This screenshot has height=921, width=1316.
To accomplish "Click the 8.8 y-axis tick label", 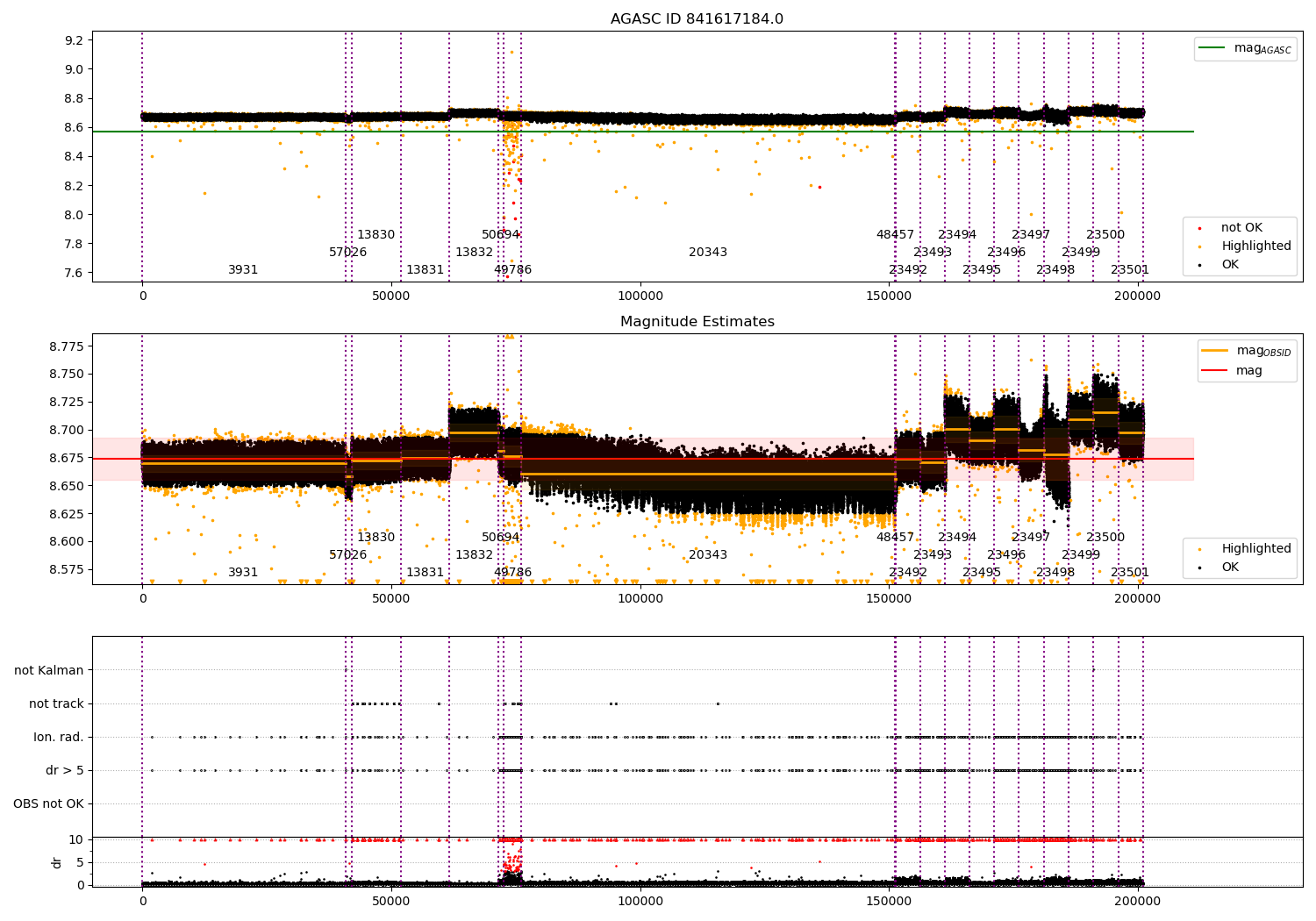I will click(x=75, y=98).
